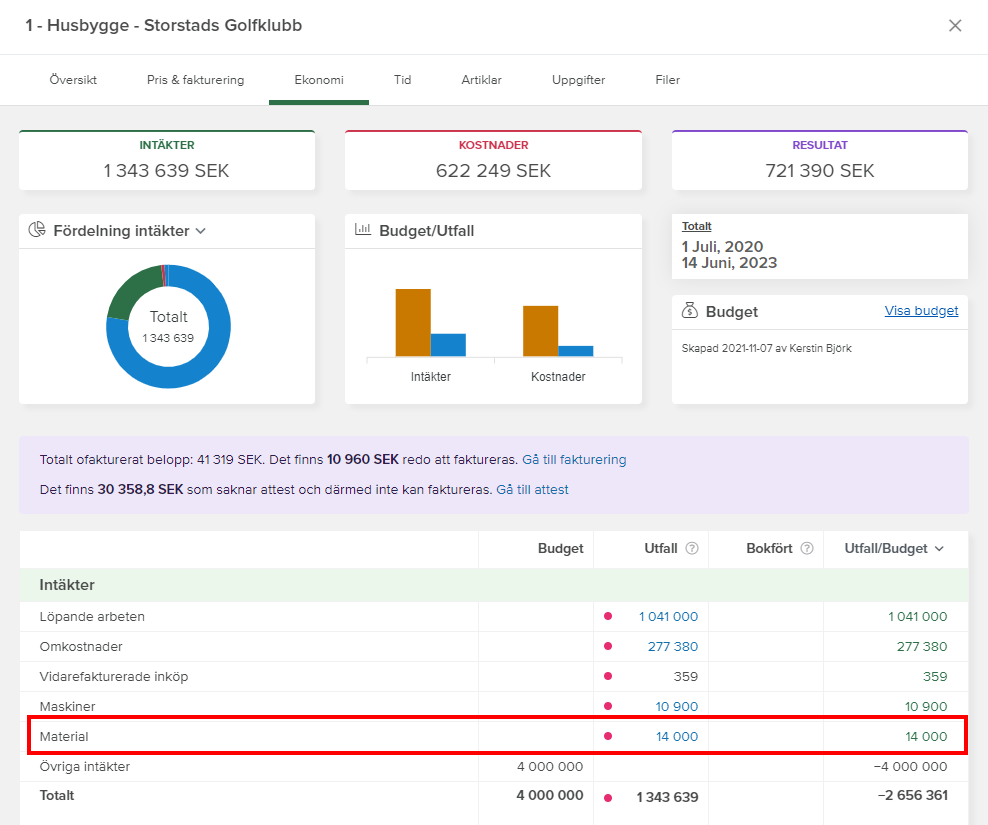Go to the Artiklar tab
The image size is (988, 825).
tap(481, 80)
